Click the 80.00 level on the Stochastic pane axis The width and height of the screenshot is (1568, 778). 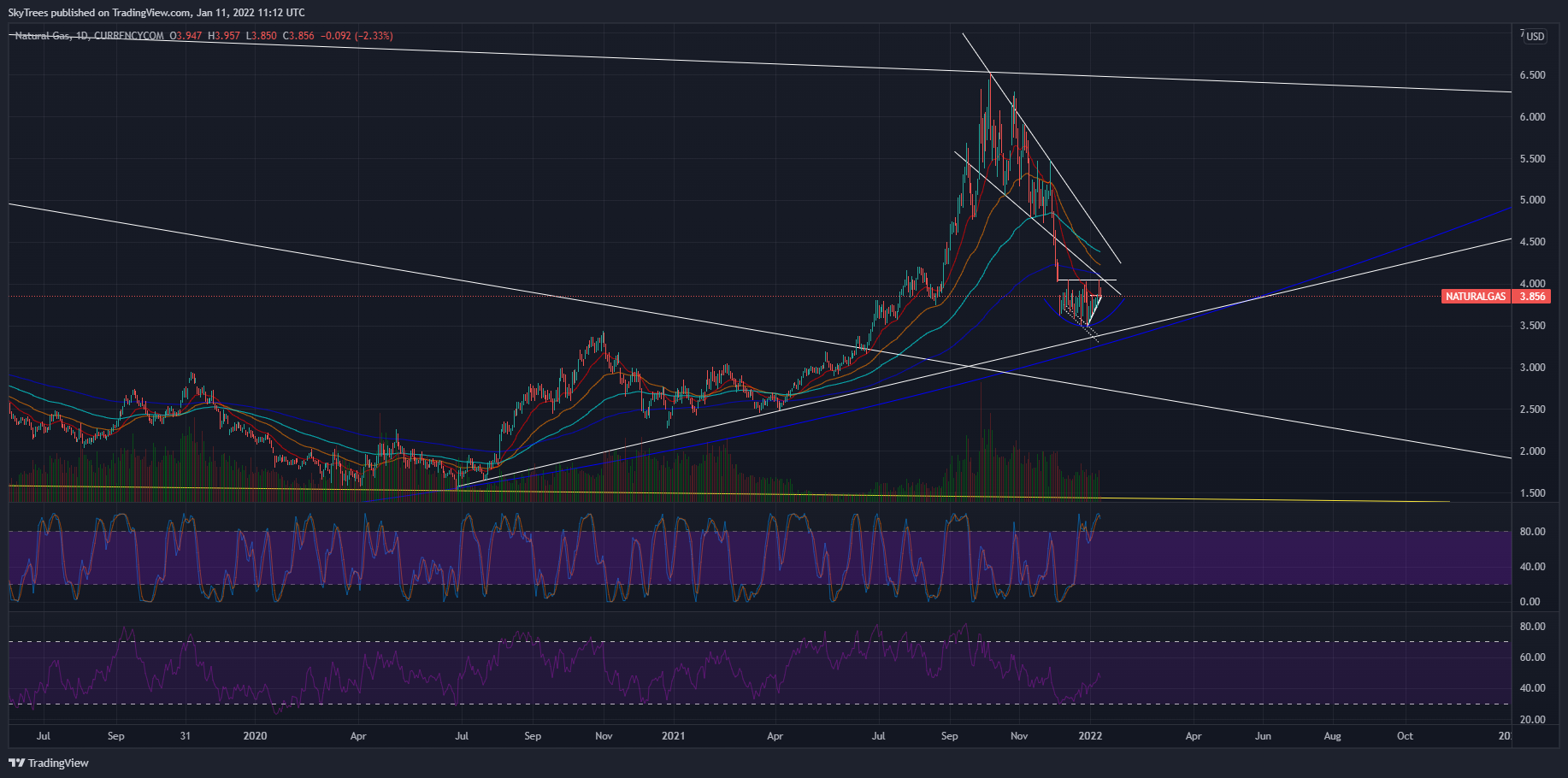[1532, 532]
